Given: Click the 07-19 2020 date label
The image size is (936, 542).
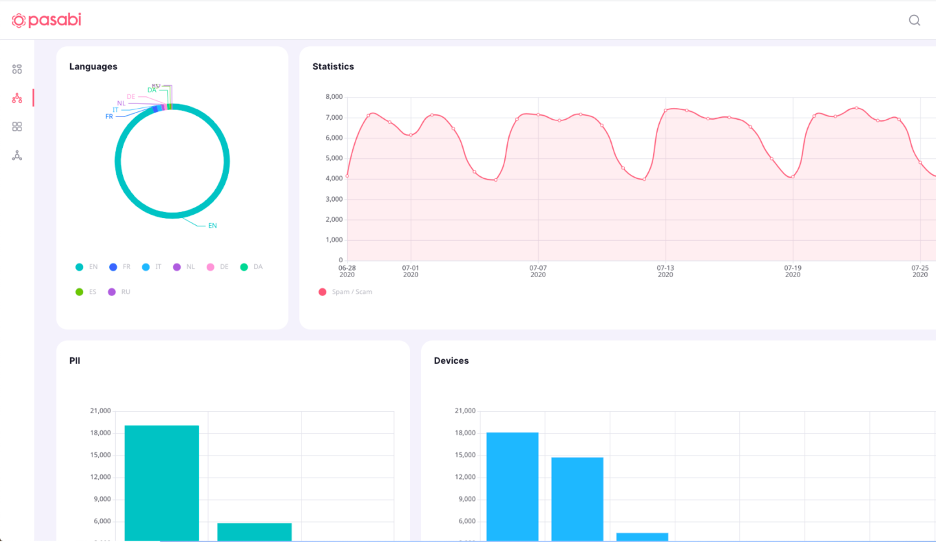Looking at the screenshot, I should (x=792, y=271).
